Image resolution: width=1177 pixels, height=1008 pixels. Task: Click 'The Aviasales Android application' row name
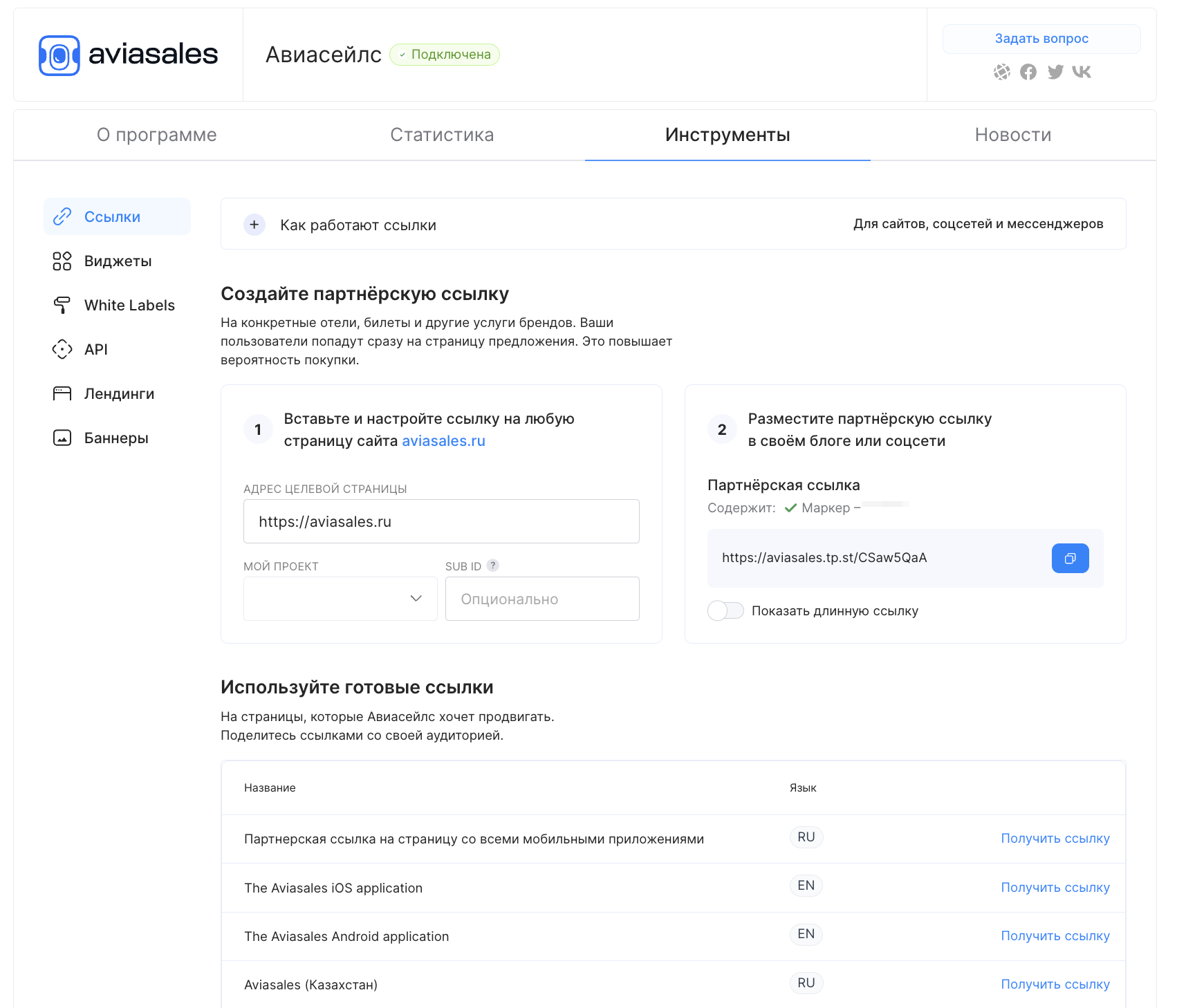[346, 937]
